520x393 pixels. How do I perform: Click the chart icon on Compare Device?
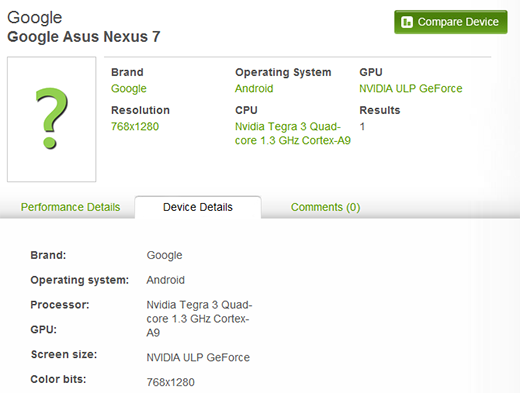click(407, 22)
